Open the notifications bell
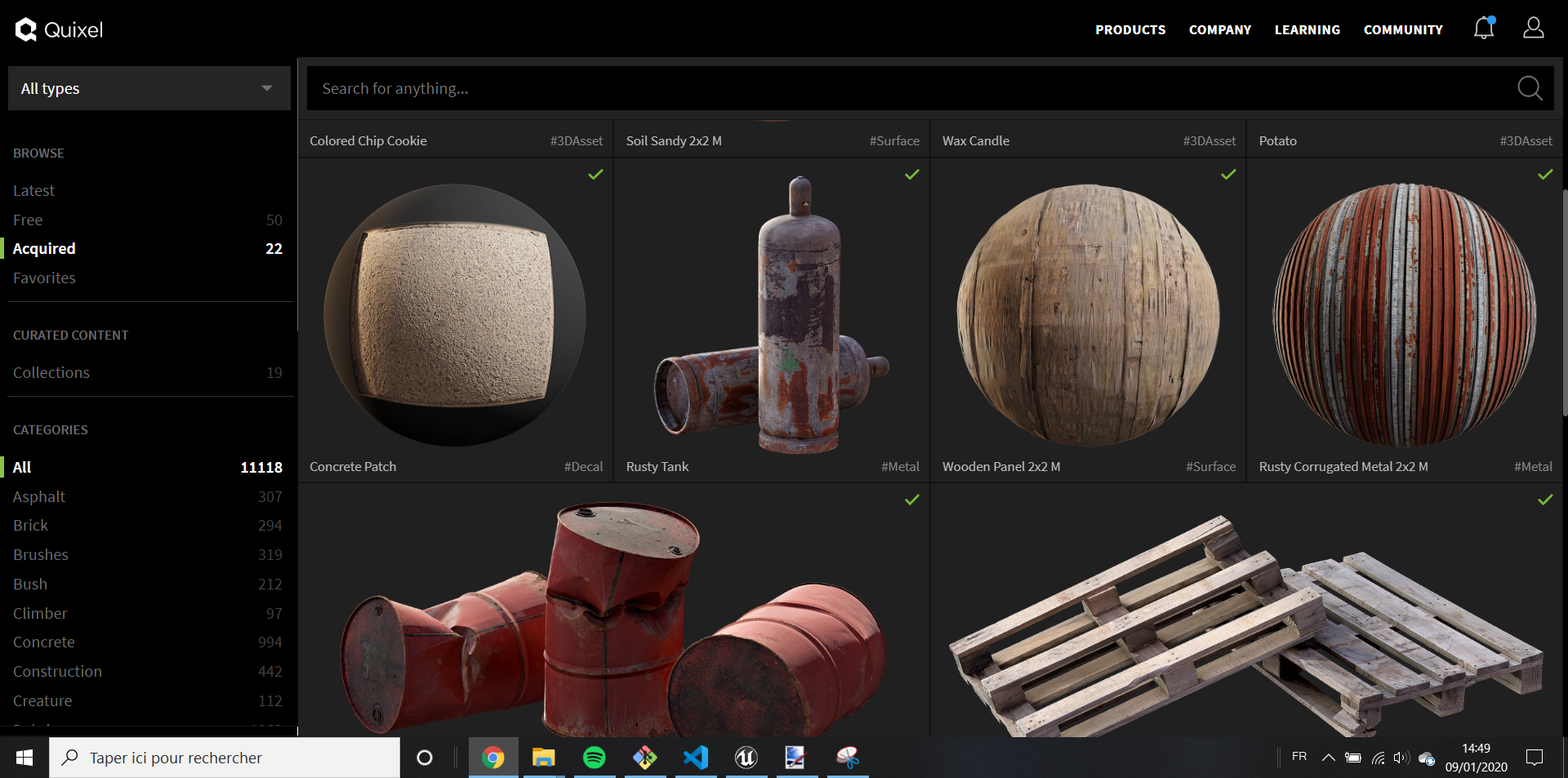The height and width of the screenshot is (778, 1568). tap(1483, 29)
